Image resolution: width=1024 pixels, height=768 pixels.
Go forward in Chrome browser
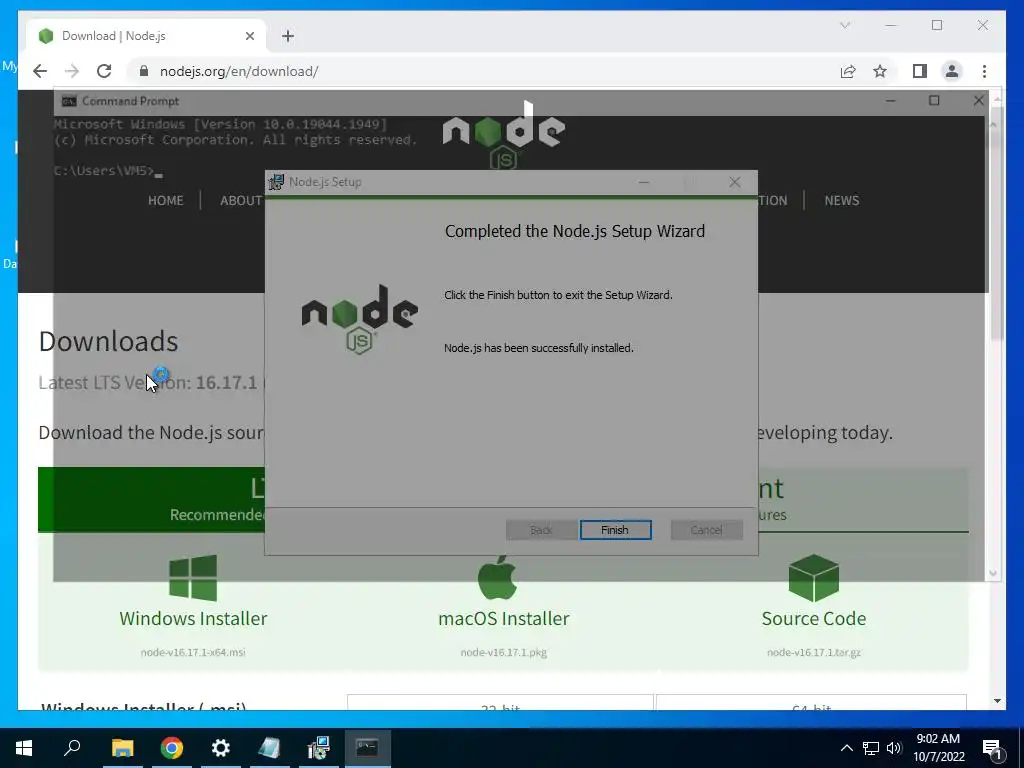coord(72,71)
